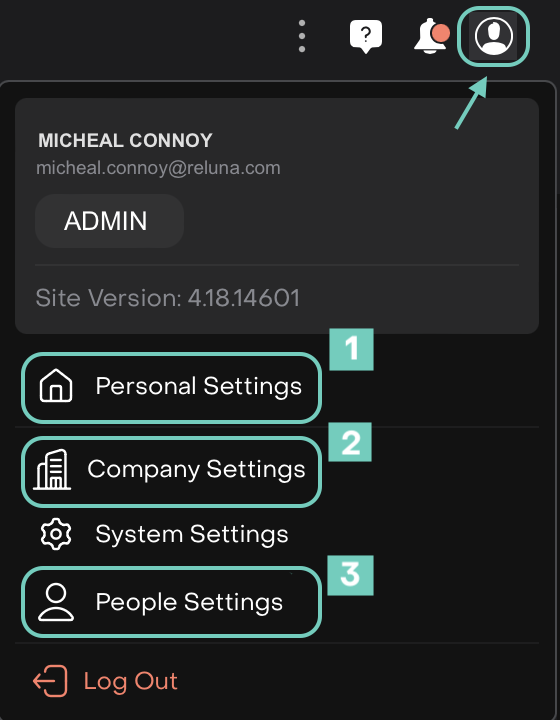Open Personal Settings
This screenshot has width=560, height=720.
(171, 388)
